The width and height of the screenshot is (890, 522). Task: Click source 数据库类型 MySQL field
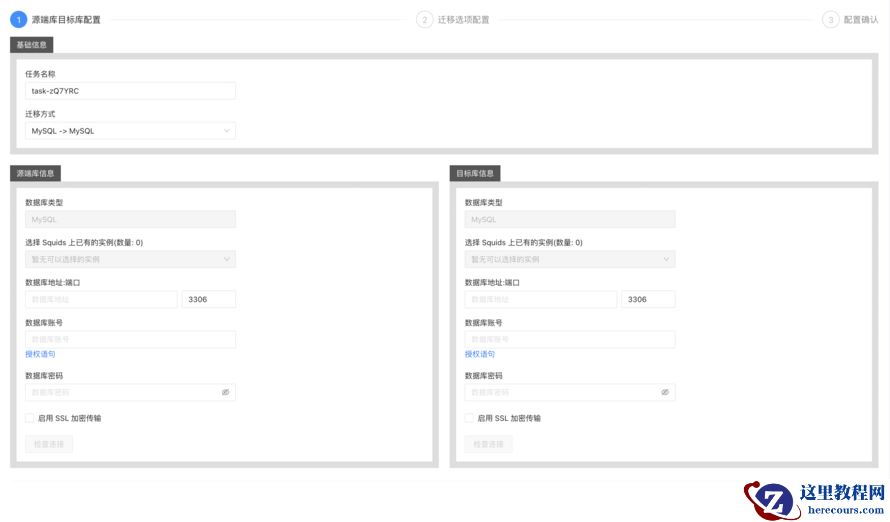[131, 220]
